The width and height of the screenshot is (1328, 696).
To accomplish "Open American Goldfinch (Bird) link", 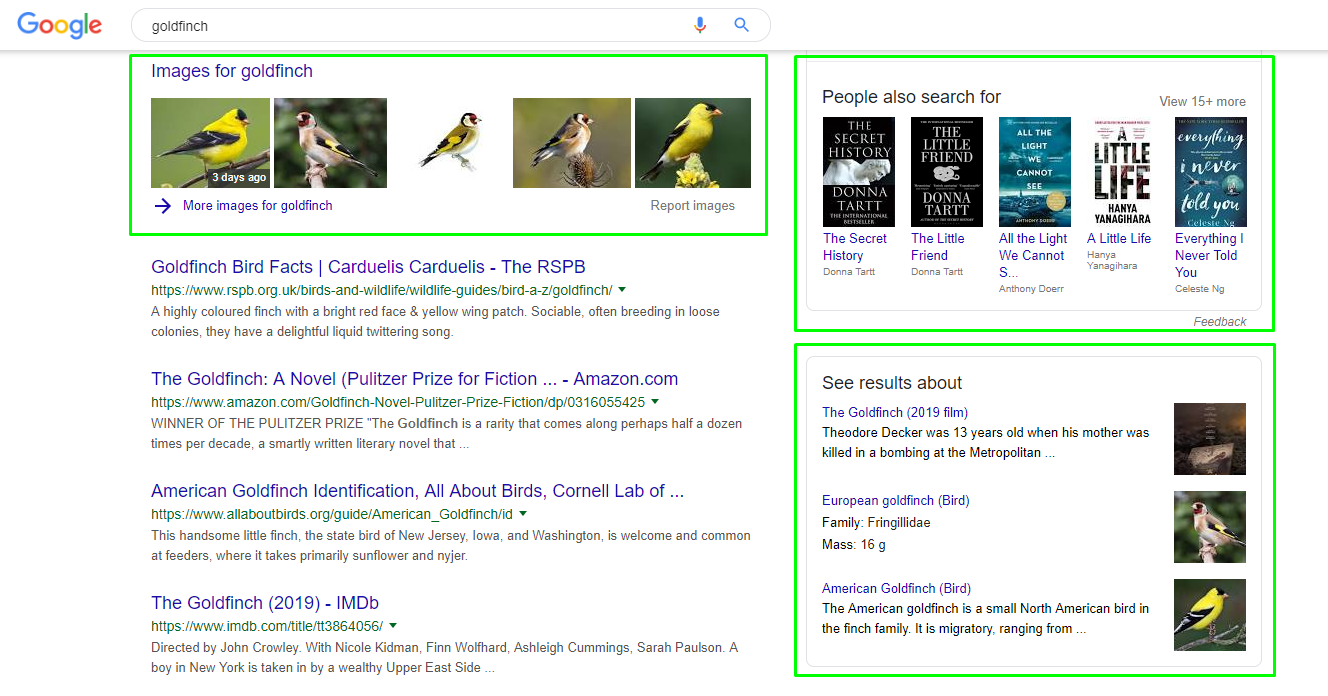I will (896, 588).
